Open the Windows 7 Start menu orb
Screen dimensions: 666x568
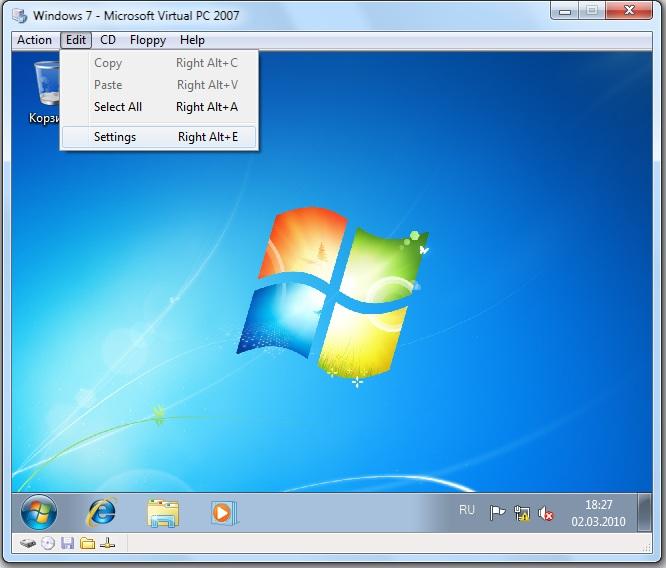[39, 513]
